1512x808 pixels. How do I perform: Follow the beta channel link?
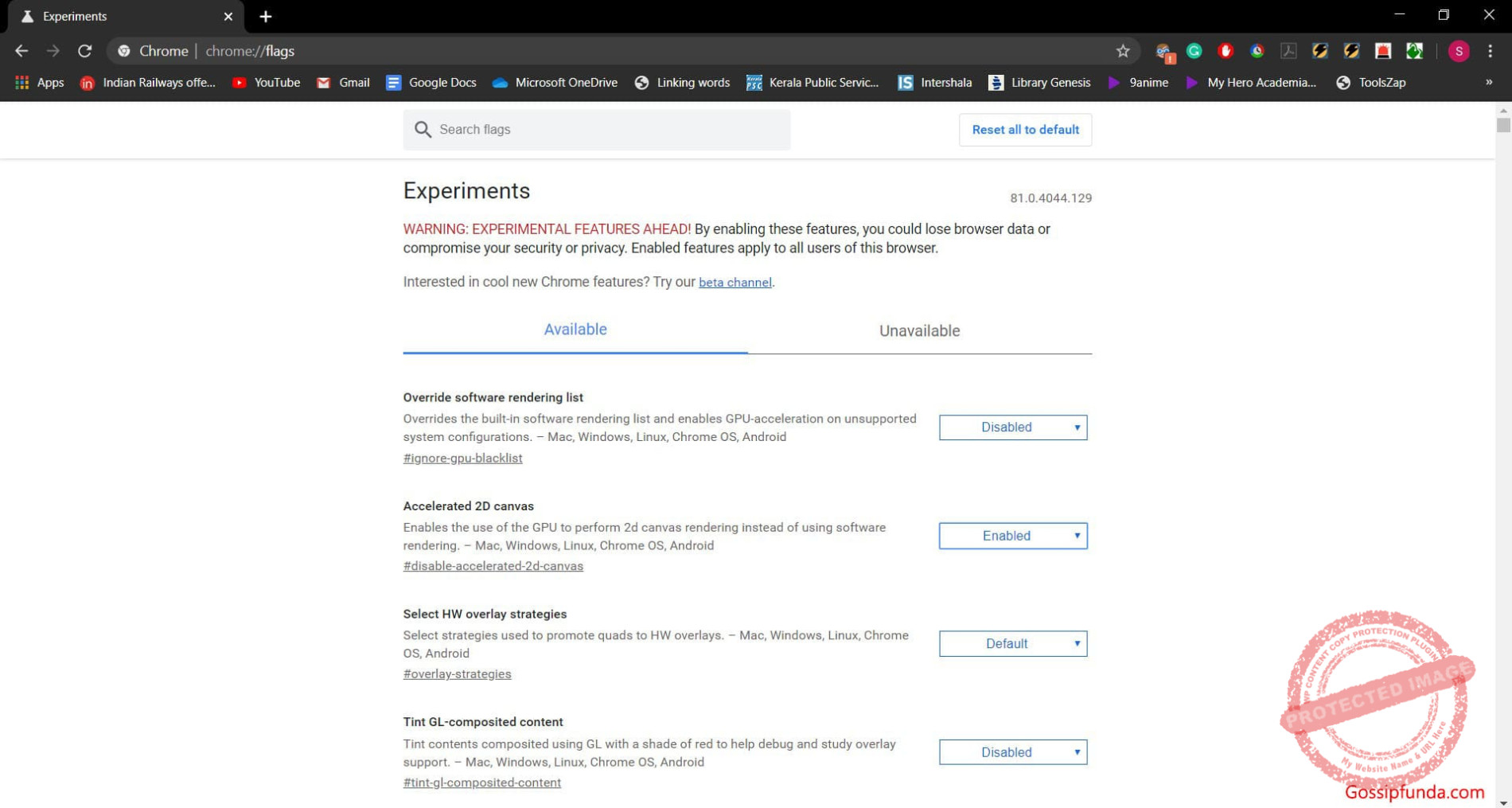click(735, 282)
